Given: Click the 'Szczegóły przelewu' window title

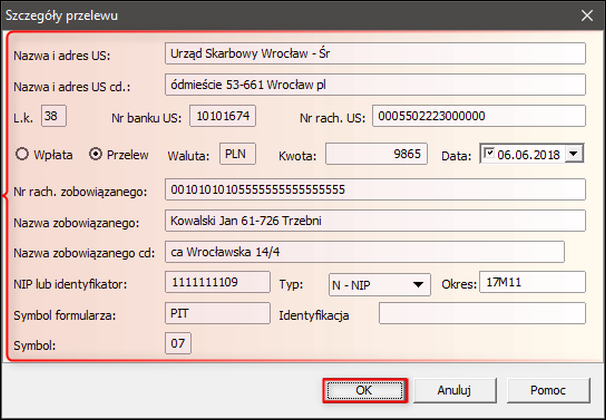Looking at the screenshot, I should coord(61,16).
